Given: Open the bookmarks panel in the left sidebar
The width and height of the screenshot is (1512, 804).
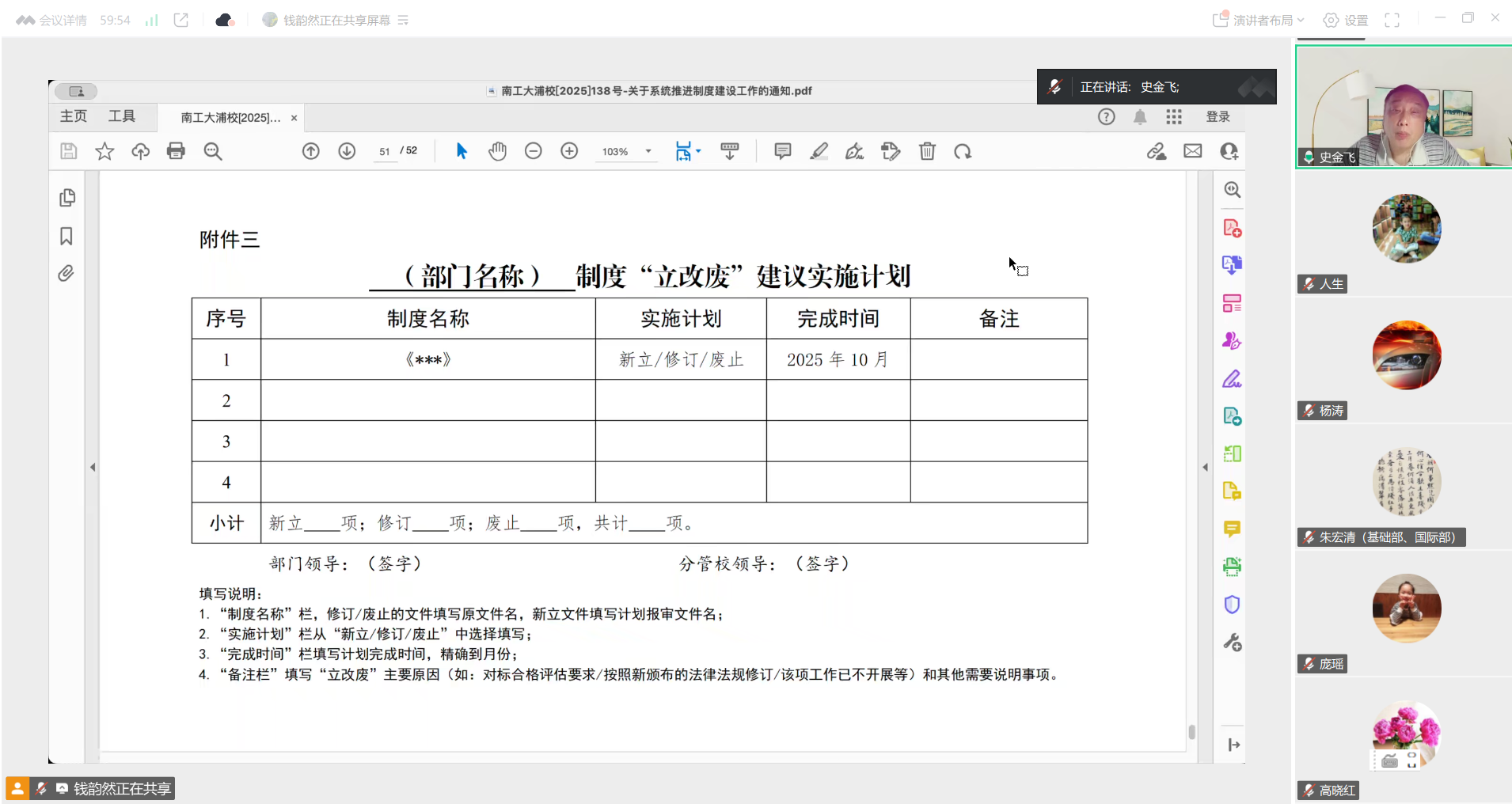Looking at the screenshot, I should (66, 236).
